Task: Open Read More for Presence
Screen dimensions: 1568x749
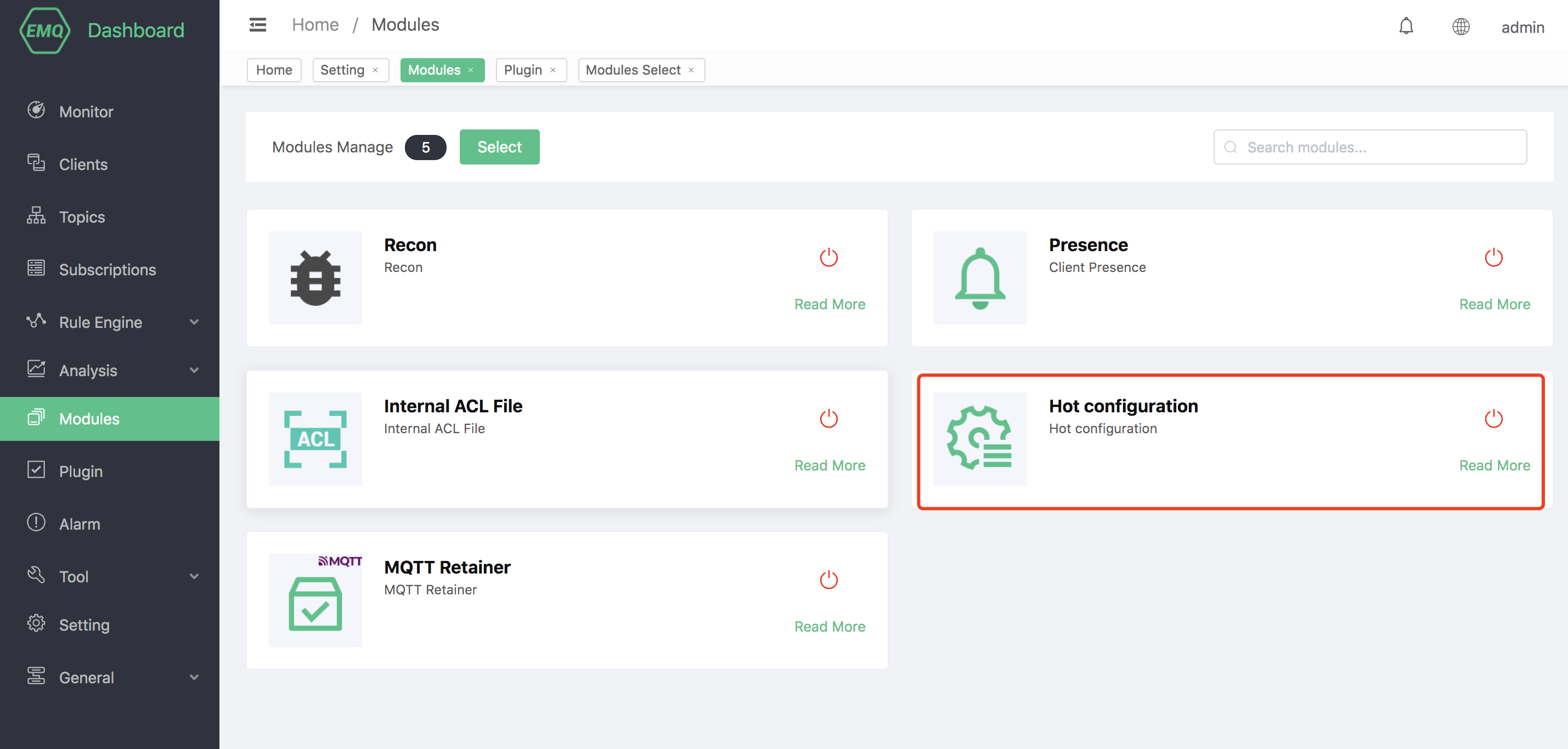Action: coord(1494,304)
